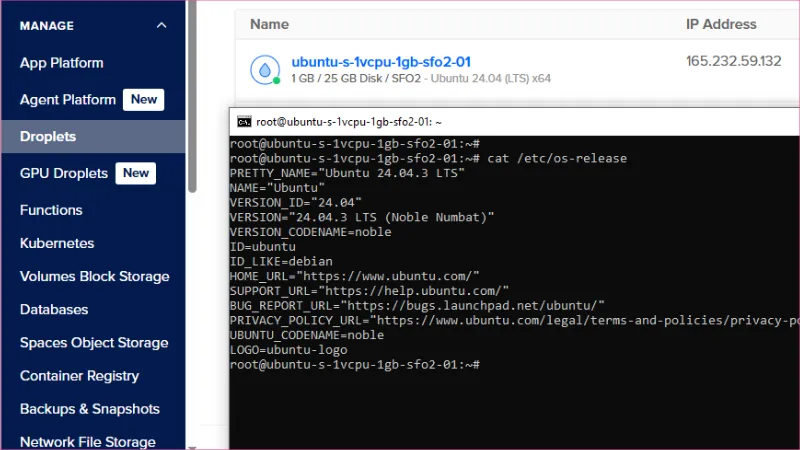The height and width of the screenshot is (450, 800).
Task: Open Volumes Block Storage
Action: 94,276
